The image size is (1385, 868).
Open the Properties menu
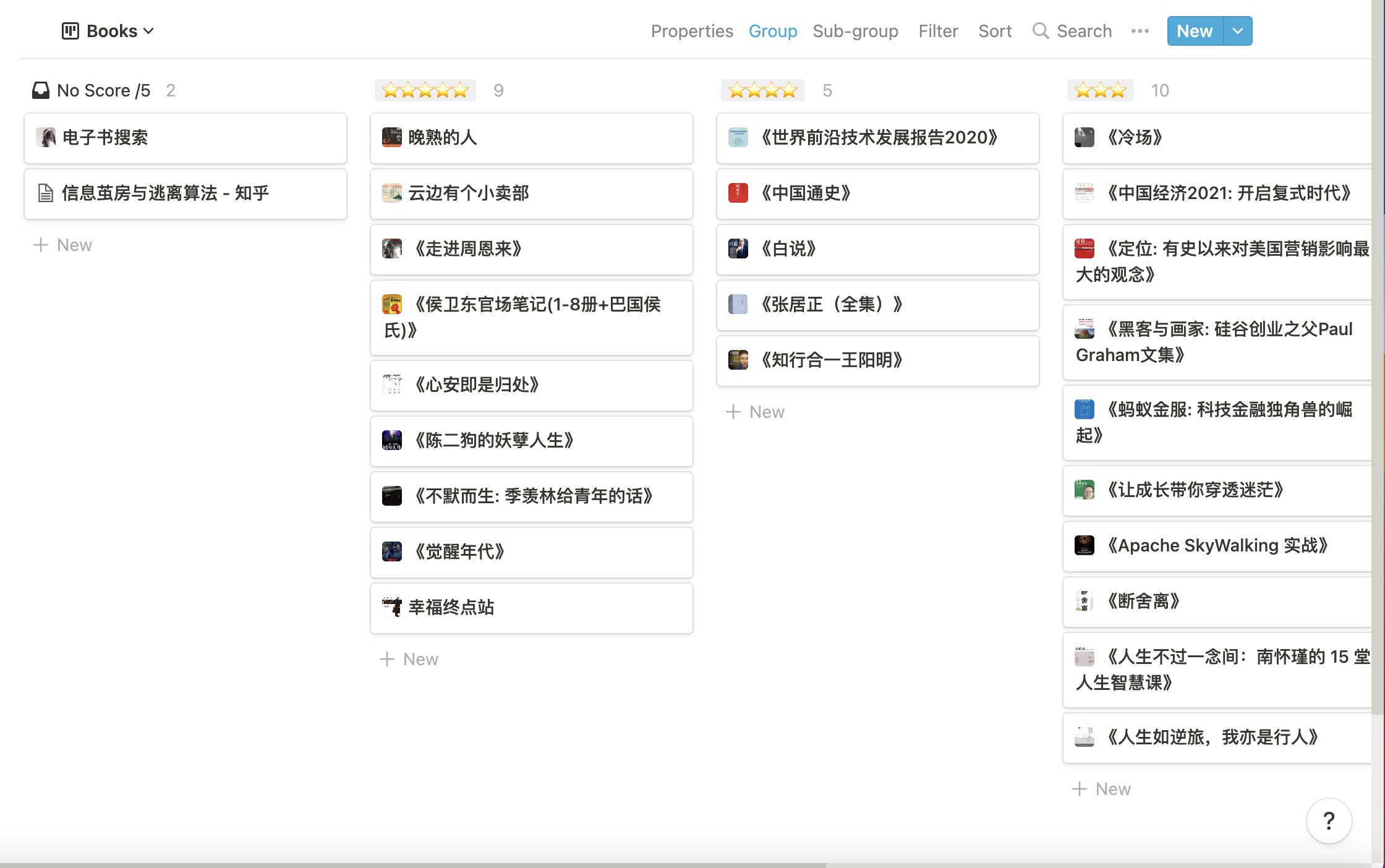click(692, 30)
